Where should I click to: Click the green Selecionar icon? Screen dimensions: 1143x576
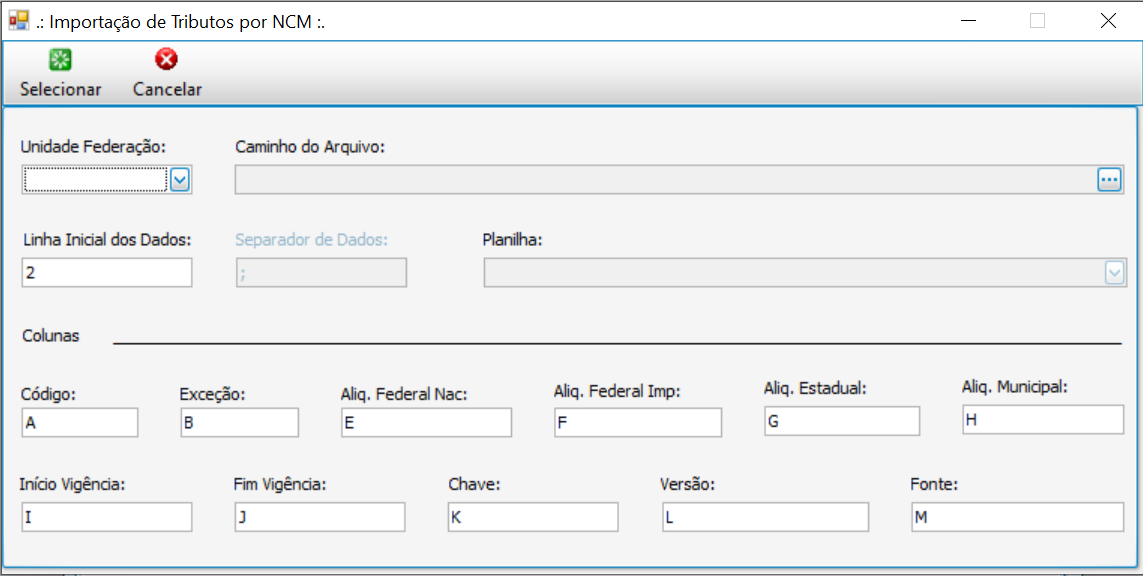[60, 60]
